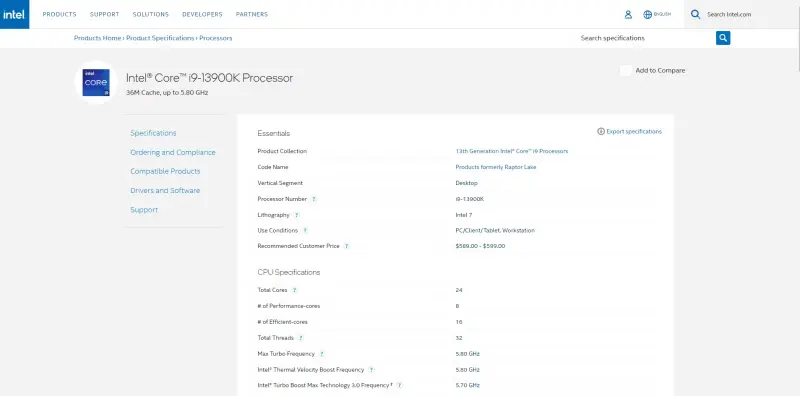Viewport: 800px width, 396px height.
Task: Navigate to Product Specifications breadcrumb
Action: [160, 38]
